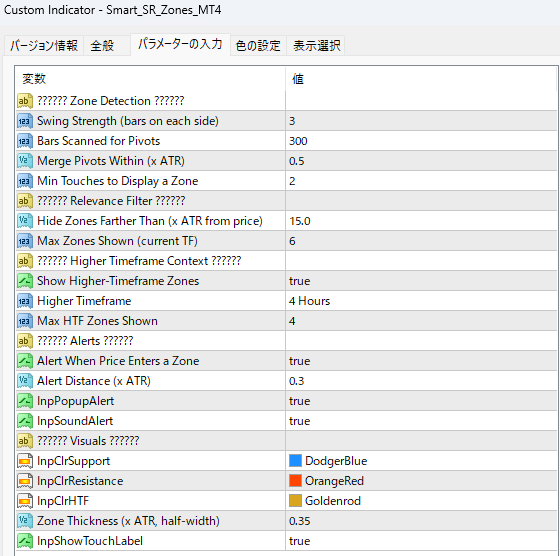
Task: Edit the Bars Scanned for Pivots value 300
Action: pos(421,141)
